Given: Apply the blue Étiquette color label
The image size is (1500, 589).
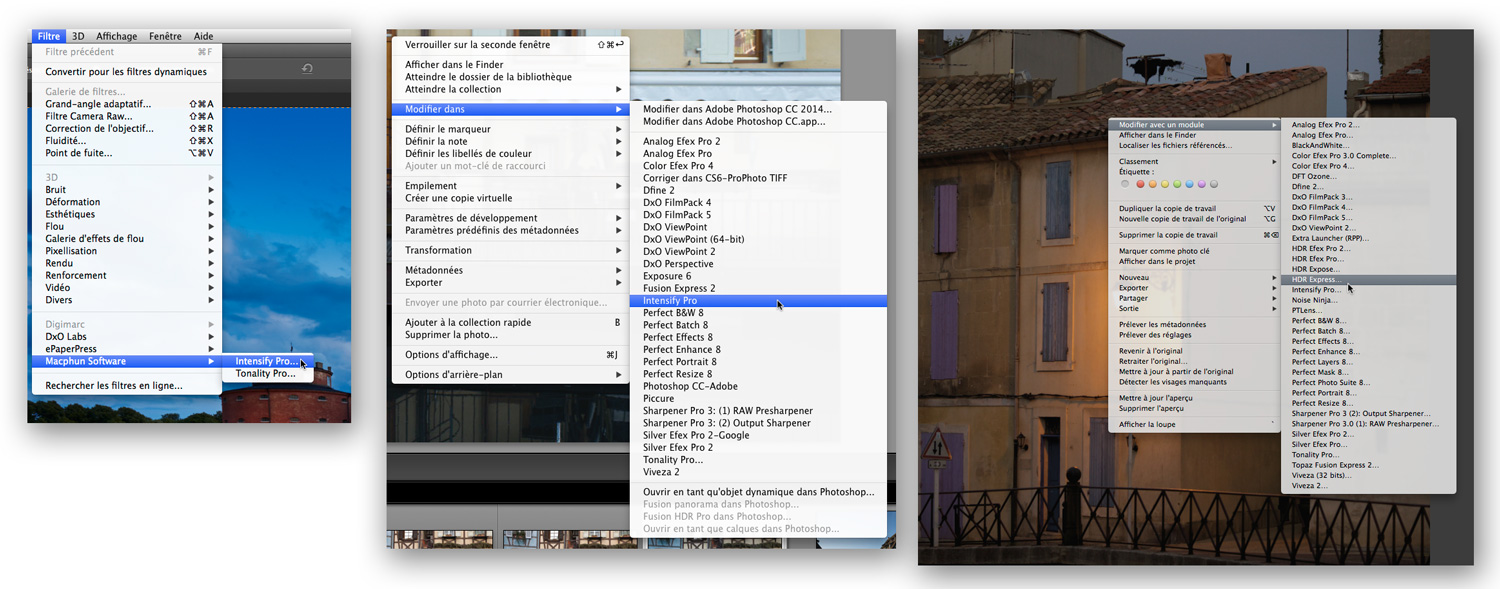Looking at the screenshot, I should click(x=1190, y=184).
